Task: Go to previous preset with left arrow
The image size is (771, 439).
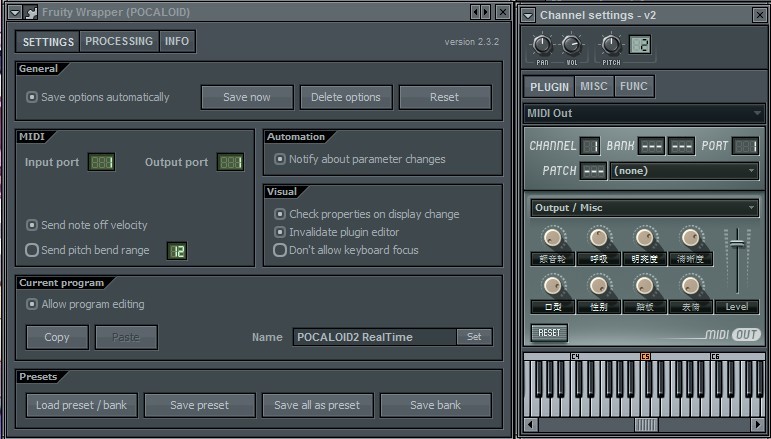Action: (474, 12)
